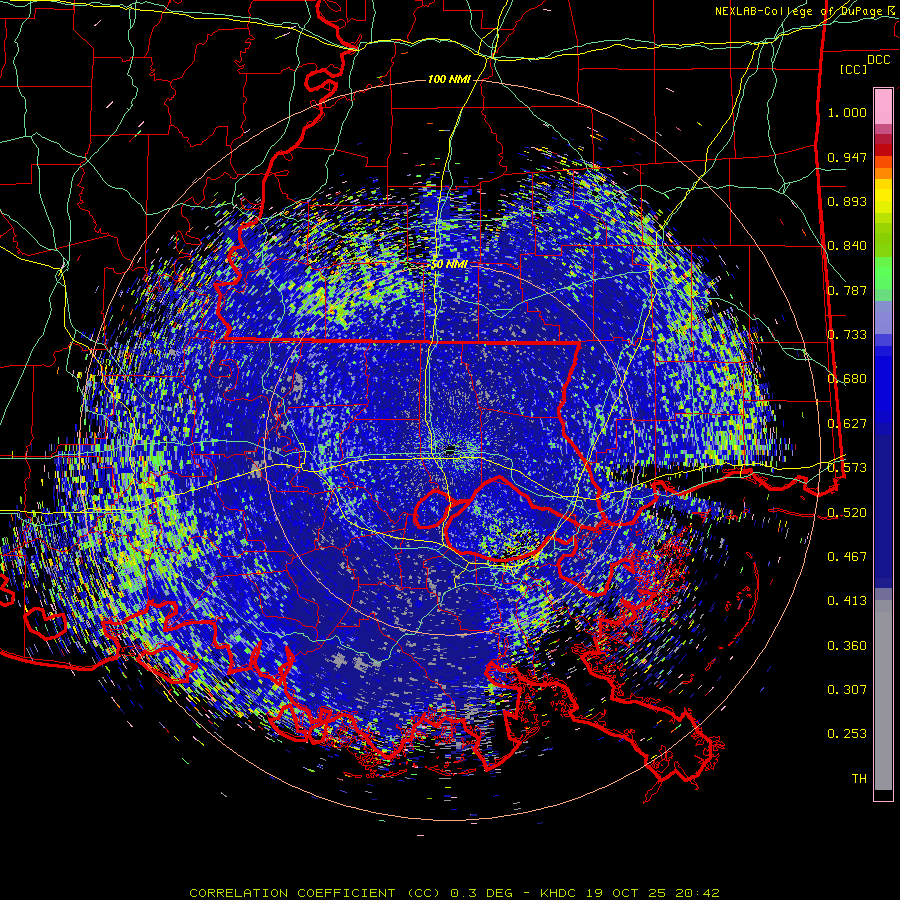Image resolution: width=900 pixels, height=900 pixels.
Task: Click the 0.947 color scale label
Action: [847, 157]
